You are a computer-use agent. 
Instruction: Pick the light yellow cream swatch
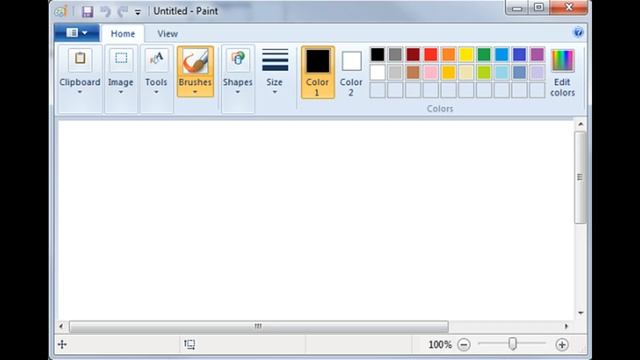(x=466, y=72)
